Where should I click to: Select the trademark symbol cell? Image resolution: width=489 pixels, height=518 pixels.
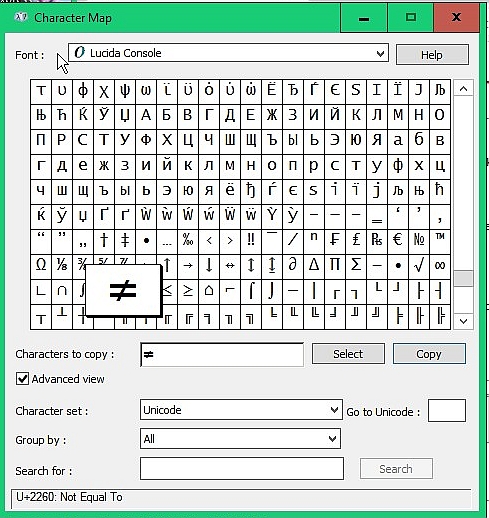(440, 240)
